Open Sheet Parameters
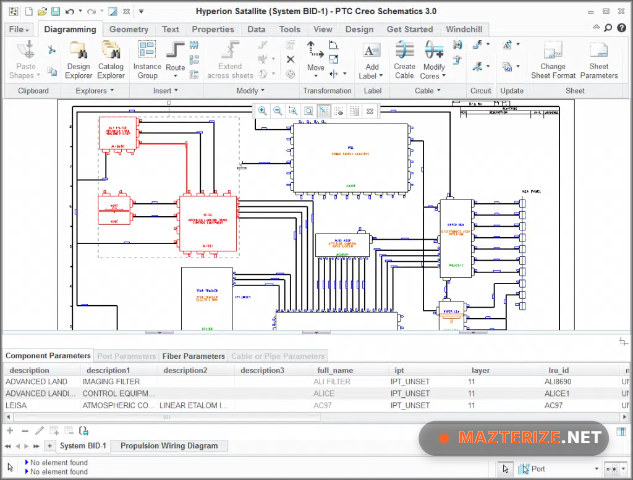This screenshot has height=480, width=633. [599, 60]
